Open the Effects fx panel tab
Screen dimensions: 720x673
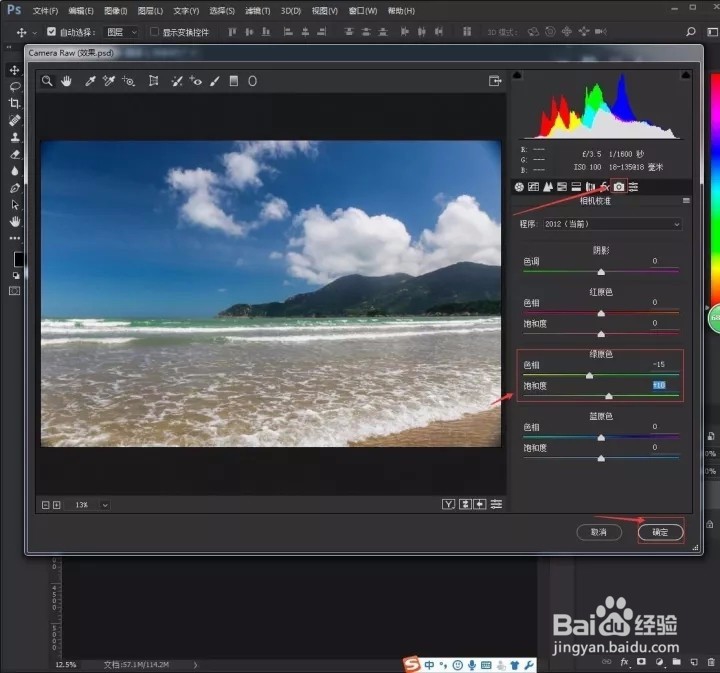coord(605,187)
